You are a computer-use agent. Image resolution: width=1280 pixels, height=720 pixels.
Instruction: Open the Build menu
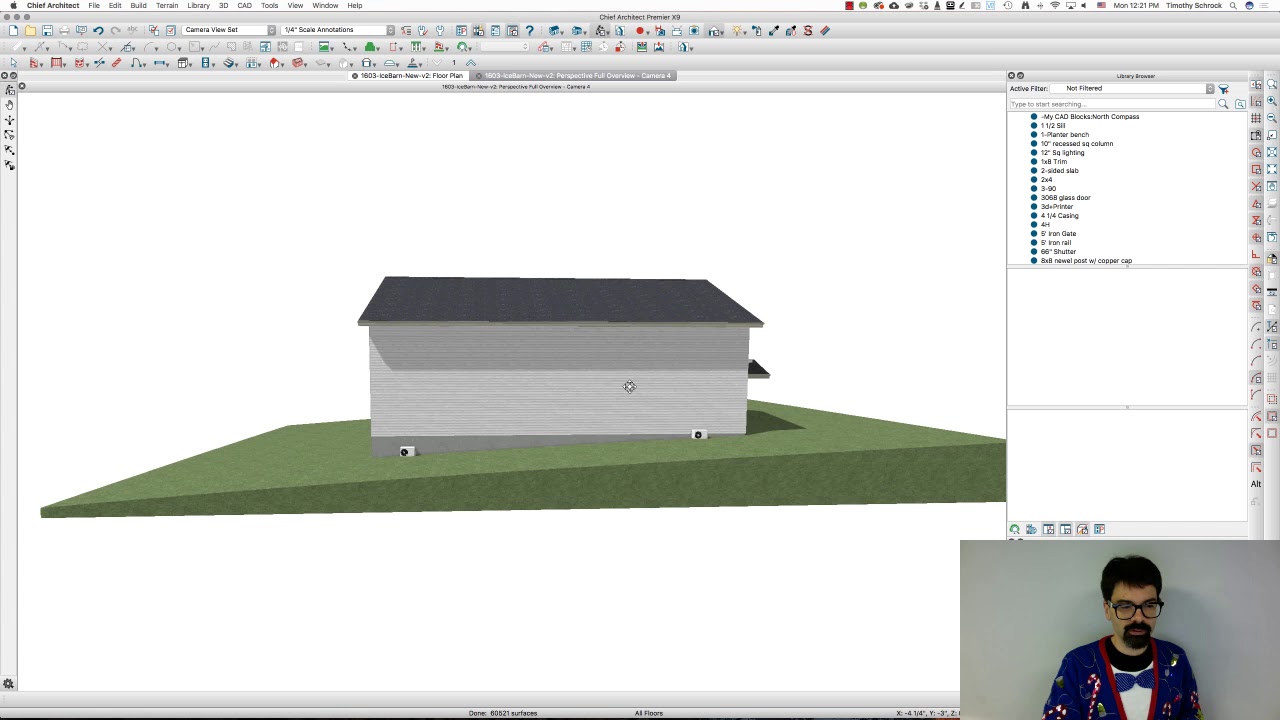tap(138, 5)
